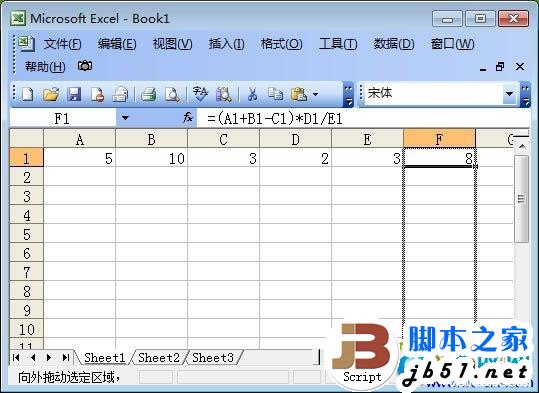Open the 编辑(E) menu
This screenshot has height=393, width=539.
(x=117, y=44)
